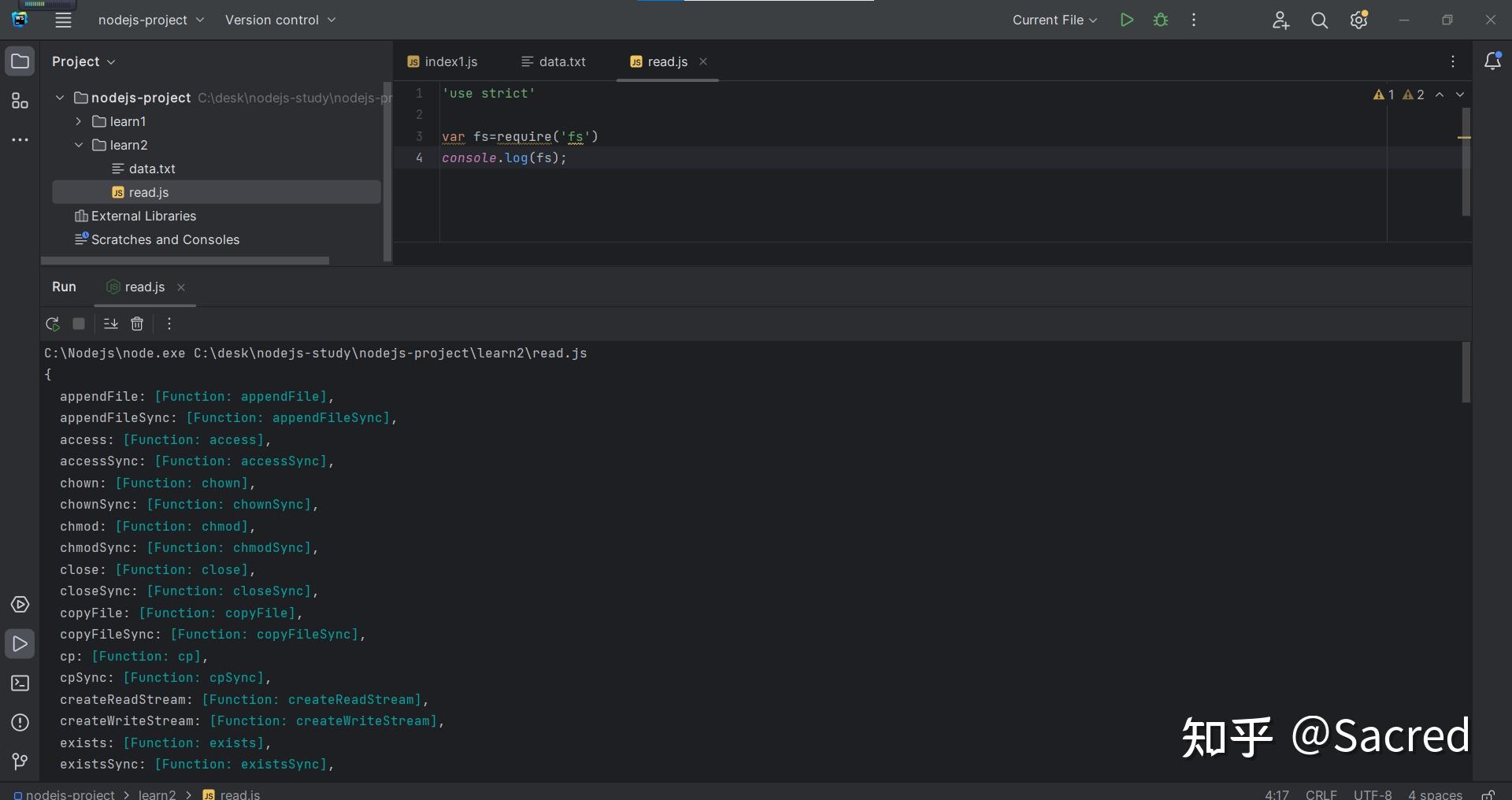This screenshot has height=800, width=1512.
Task: Select read.js in project tree
Action: tap(217, 192)
